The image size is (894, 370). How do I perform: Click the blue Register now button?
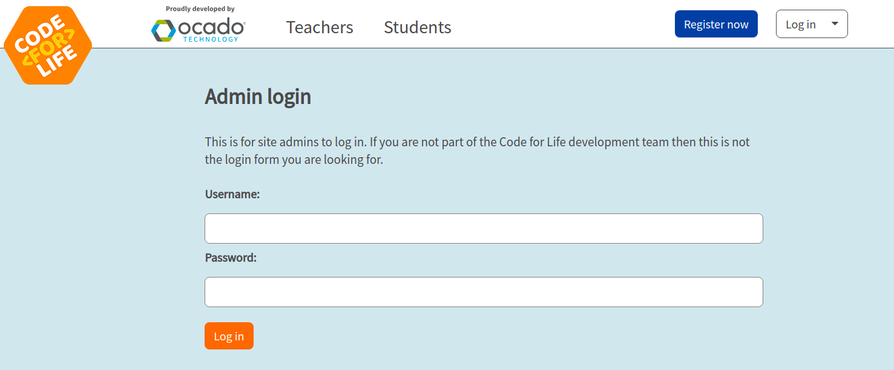click(716, 24)
